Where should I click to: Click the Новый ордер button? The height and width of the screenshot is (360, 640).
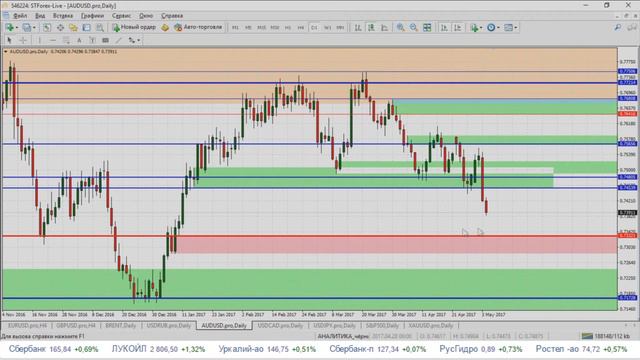click(x=134, y=27)
